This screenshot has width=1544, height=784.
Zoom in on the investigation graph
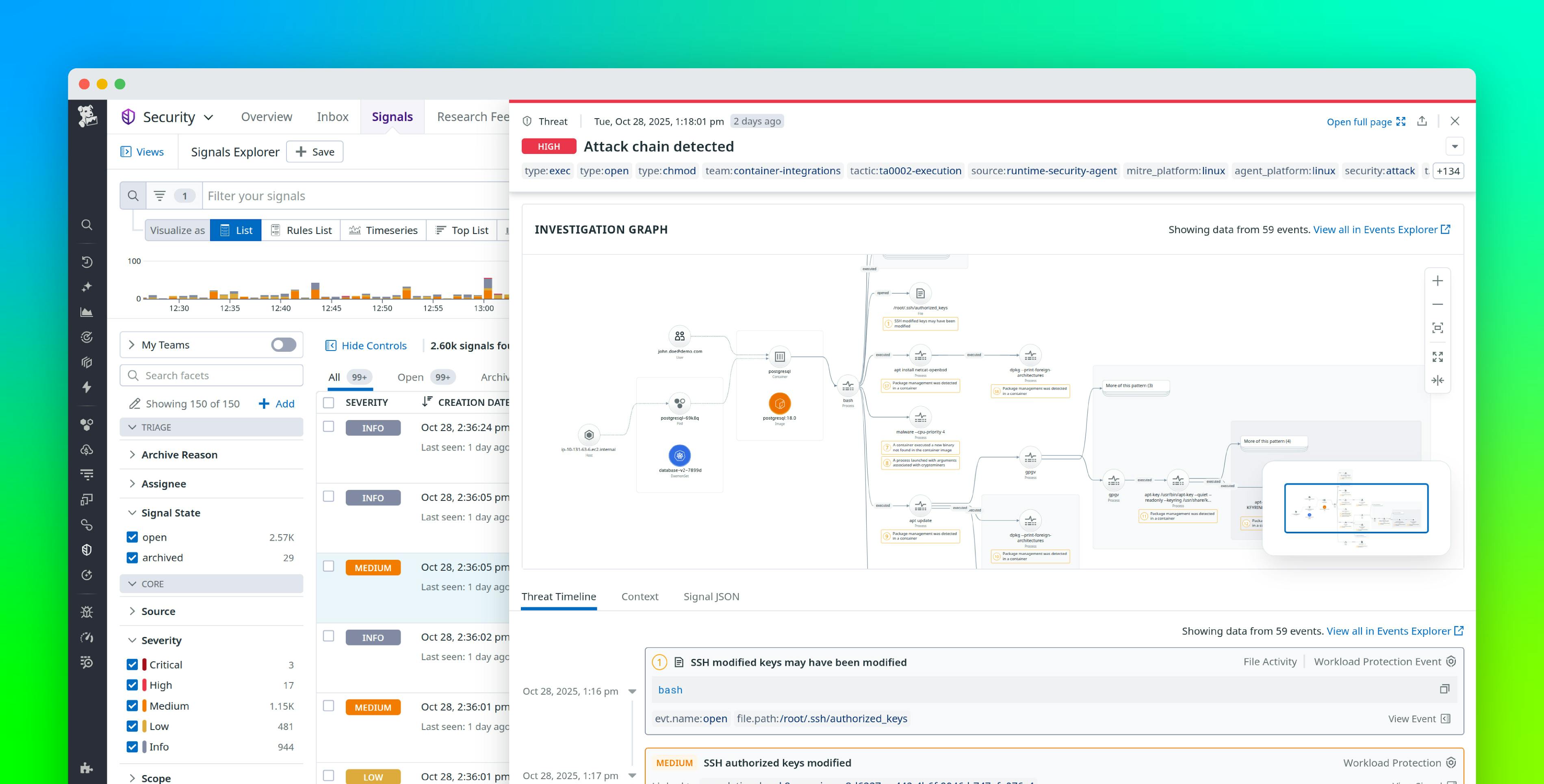tap(1438, 281)
